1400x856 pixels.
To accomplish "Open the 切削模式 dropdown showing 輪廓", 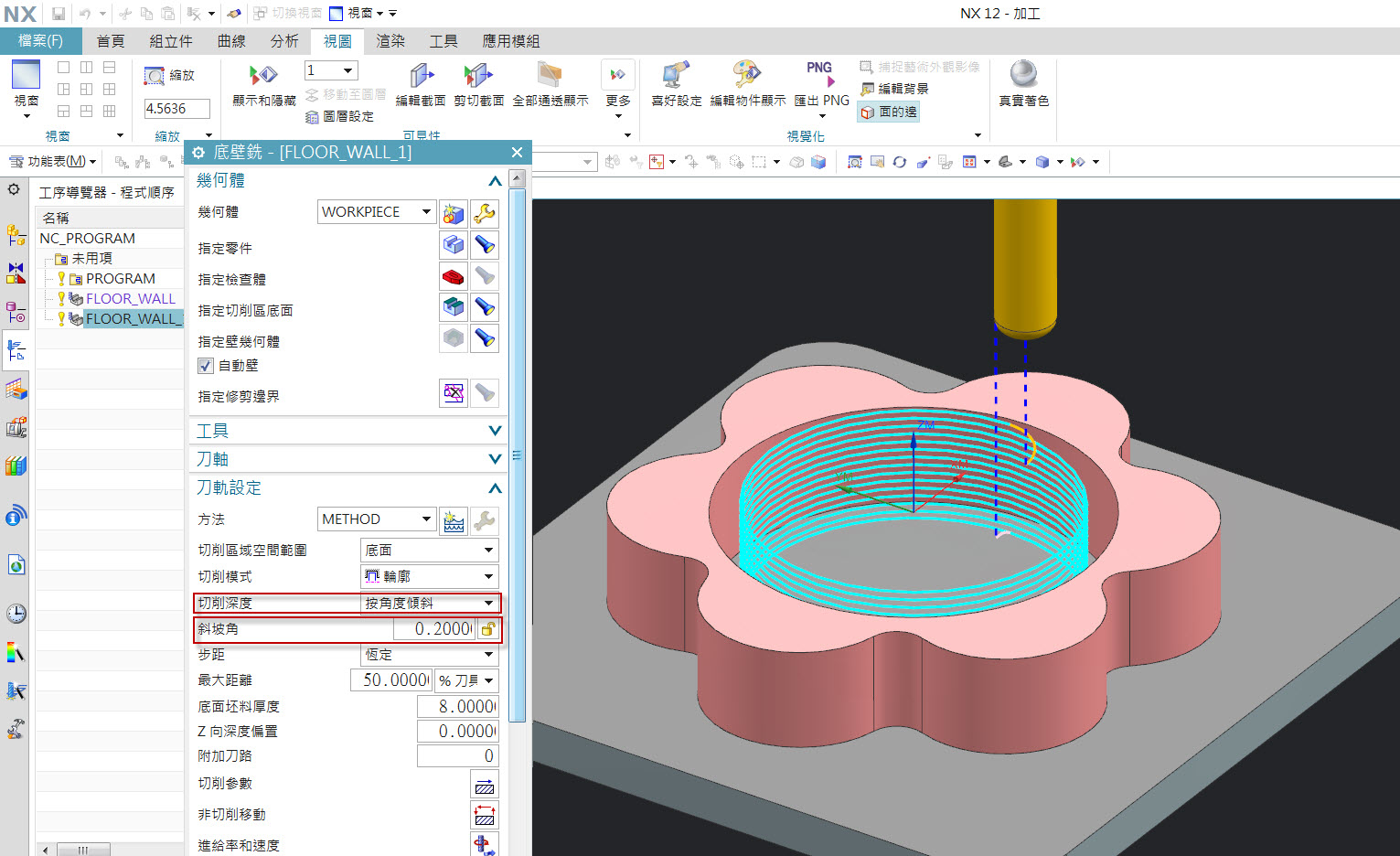I will (x=430, y=576).
